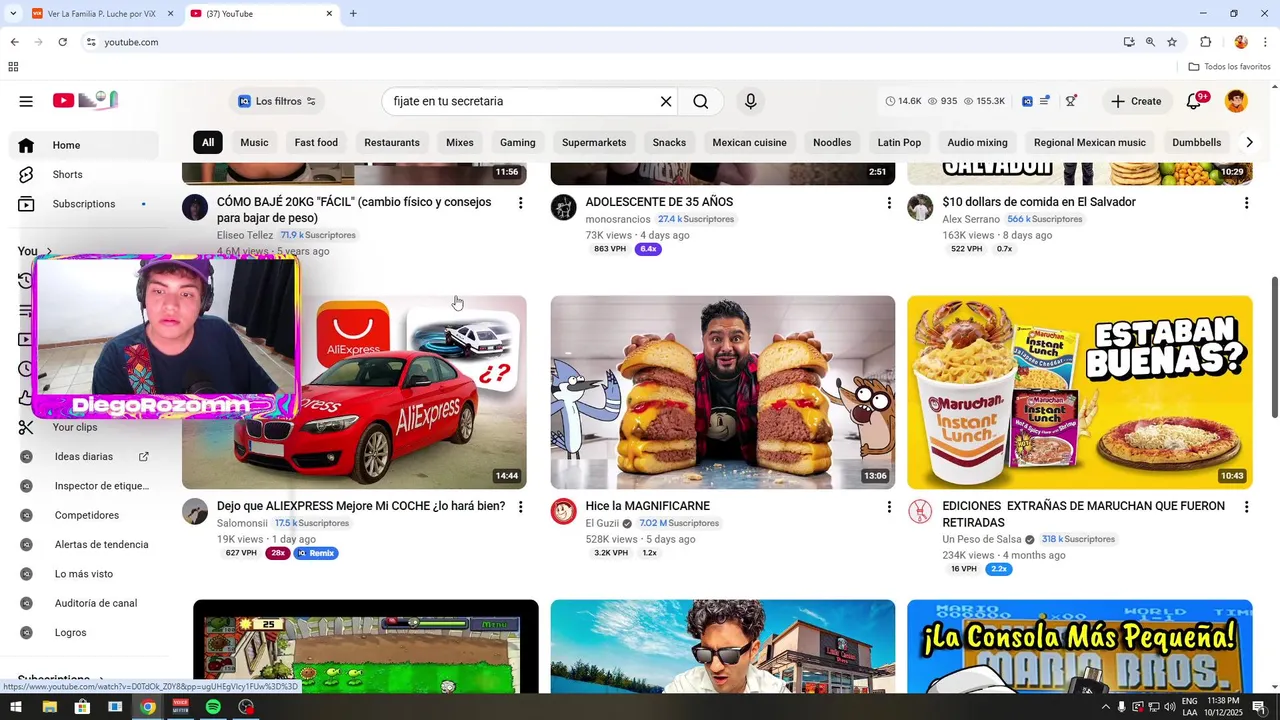Click the vidIQ list icon in header
Viewport: 1280px width, 720px height.
[1045, 101]
